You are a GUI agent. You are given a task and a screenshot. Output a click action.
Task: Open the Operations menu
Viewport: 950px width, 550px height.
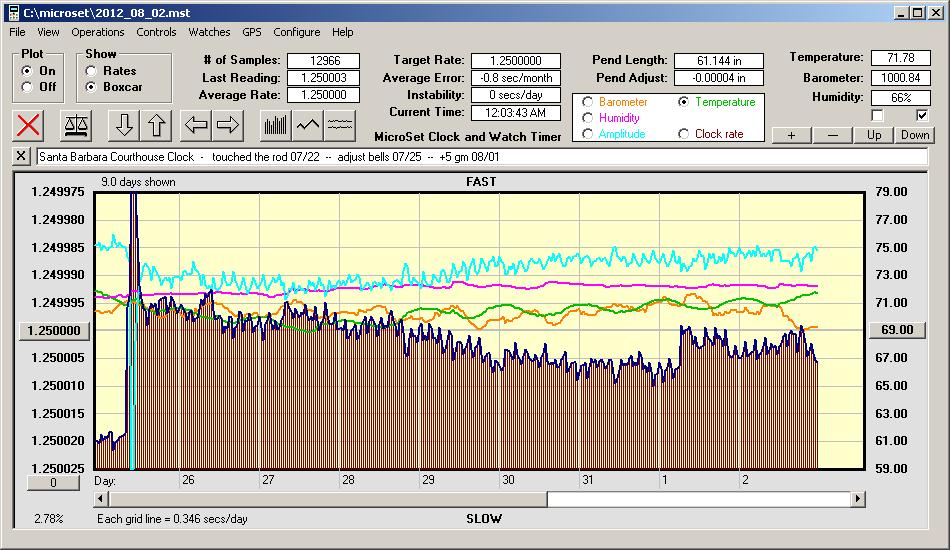click(98, 32)
